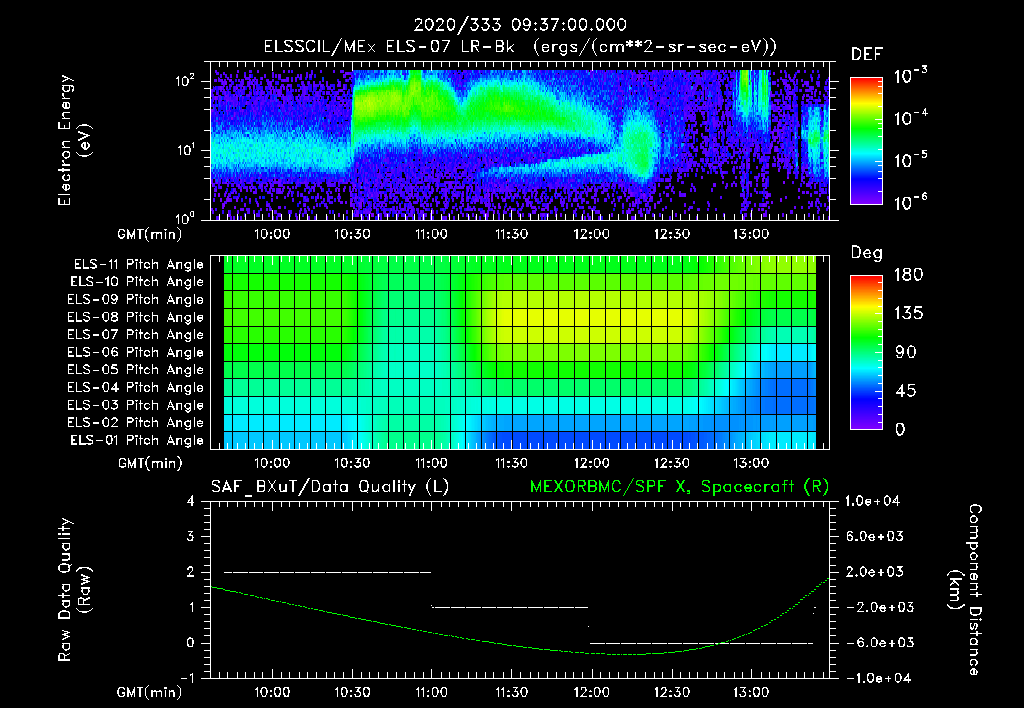
Task: Click GMT(min) label under the data quality panel
Action: (x=150, y=692)
